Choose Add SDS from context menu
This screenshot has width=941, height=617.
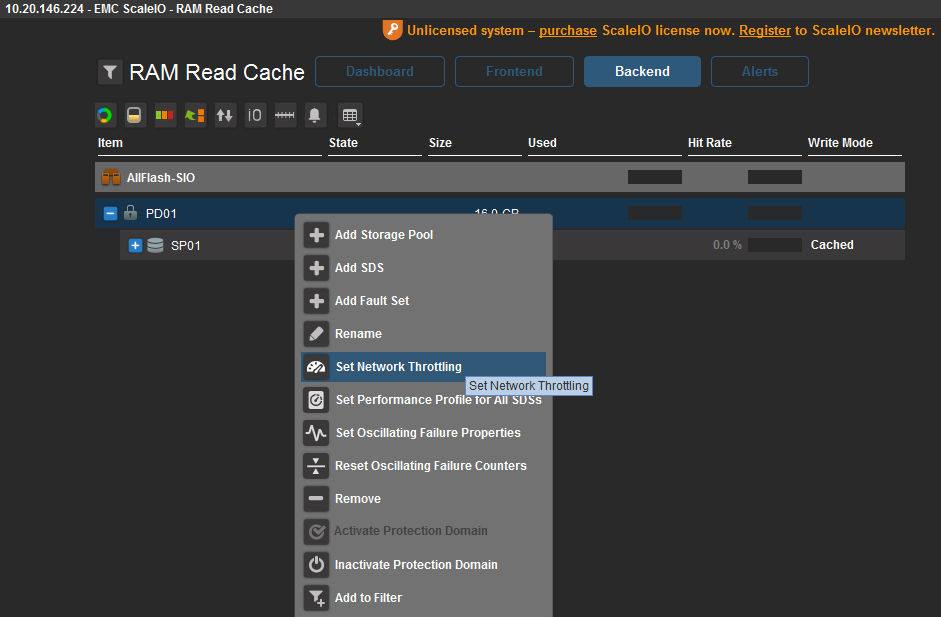(424, 268)
